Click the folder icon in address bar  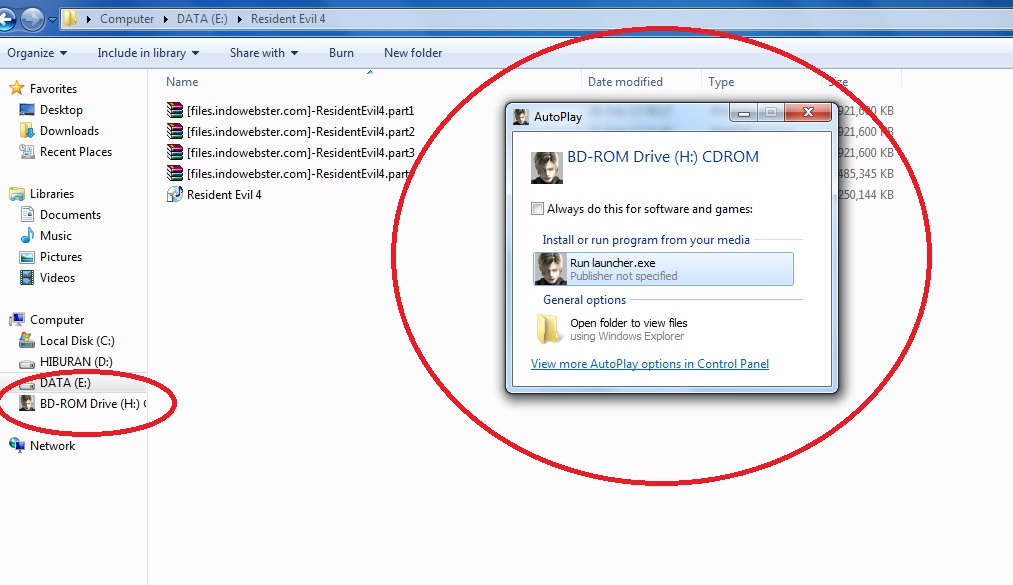(x=70, y=19)
